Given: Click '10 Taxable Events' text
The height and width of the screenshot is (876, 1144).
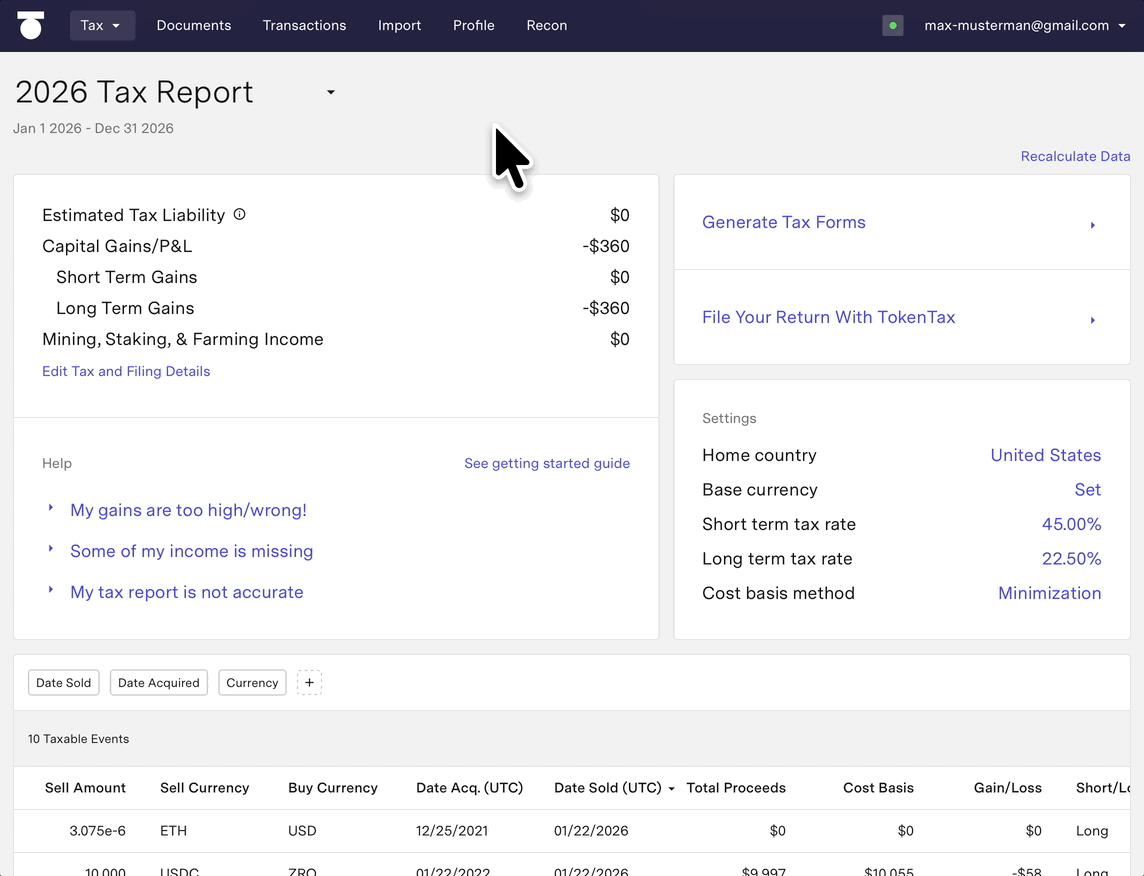Looking at the screenshot, I should (79, 739).
